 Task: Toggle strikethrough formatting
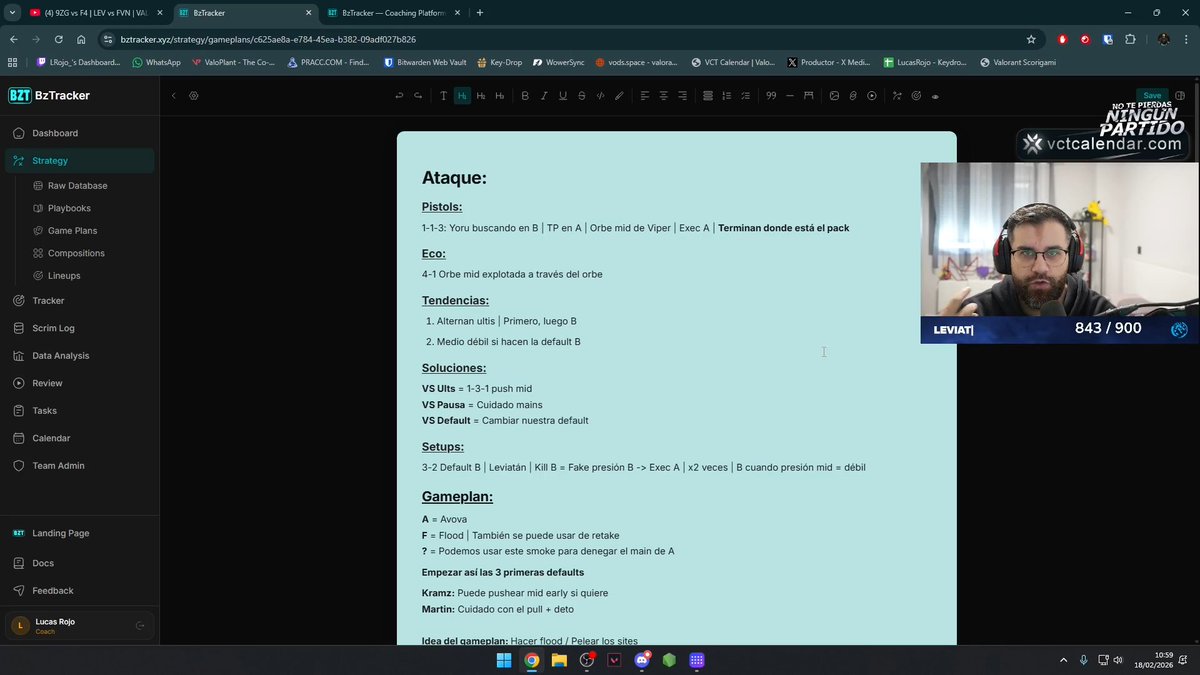[x=582, y=96]
